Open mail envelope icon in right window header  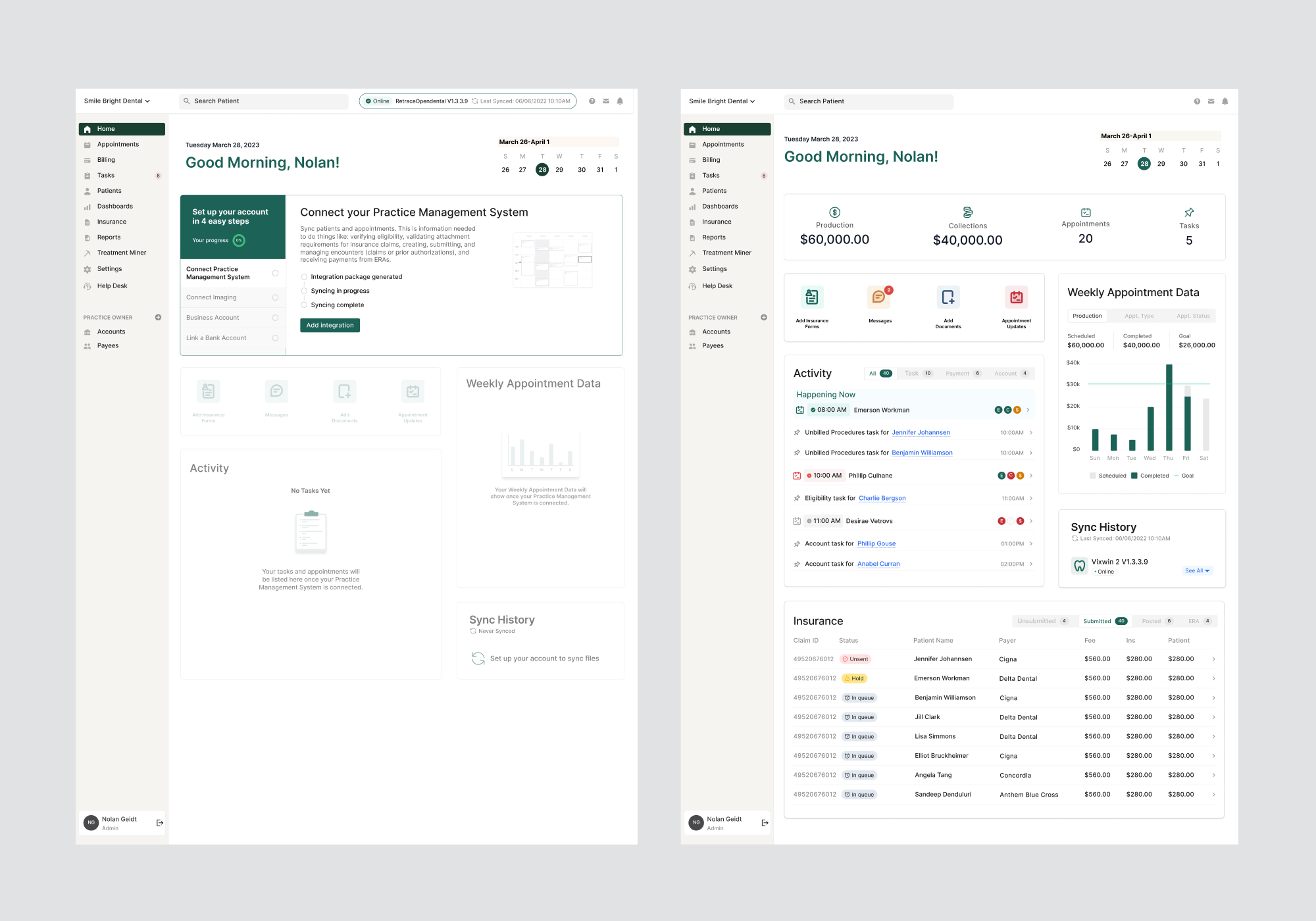[1211, 101]
